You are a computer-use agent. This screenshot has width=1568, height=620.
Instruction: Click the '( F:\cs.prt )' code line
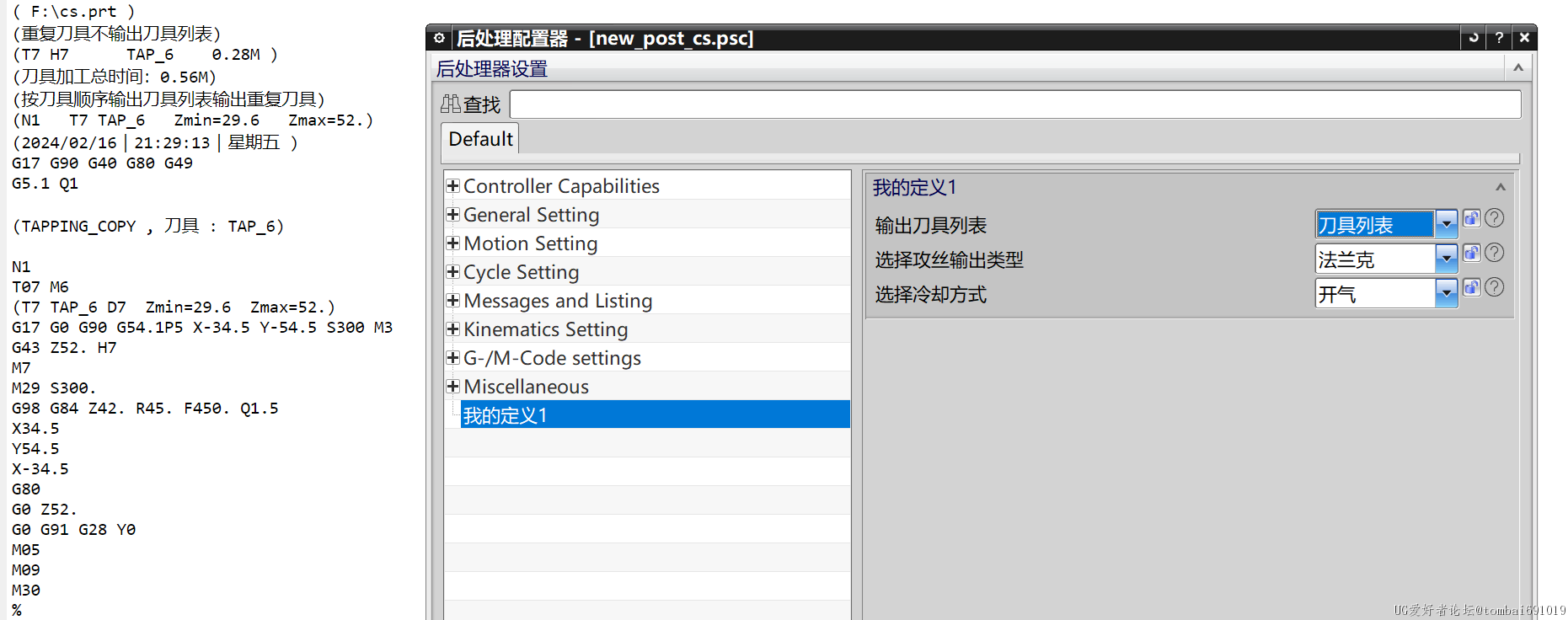(x=73, y=12)
